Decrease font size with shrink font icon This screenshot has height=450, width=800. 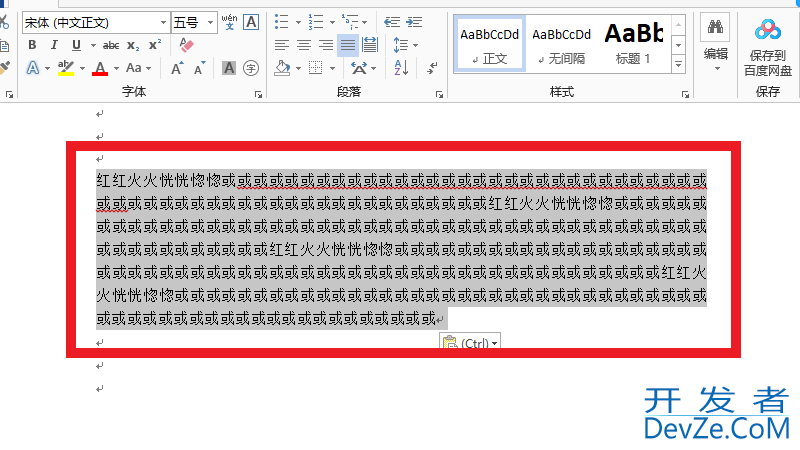coord(199,68)
